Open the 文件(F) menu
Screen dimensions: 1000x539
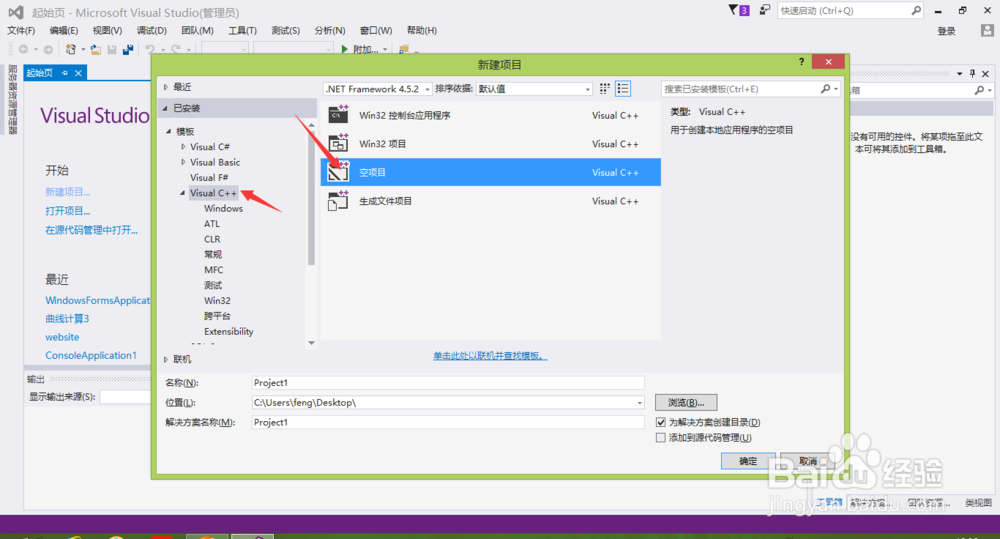tap(21, 31)
